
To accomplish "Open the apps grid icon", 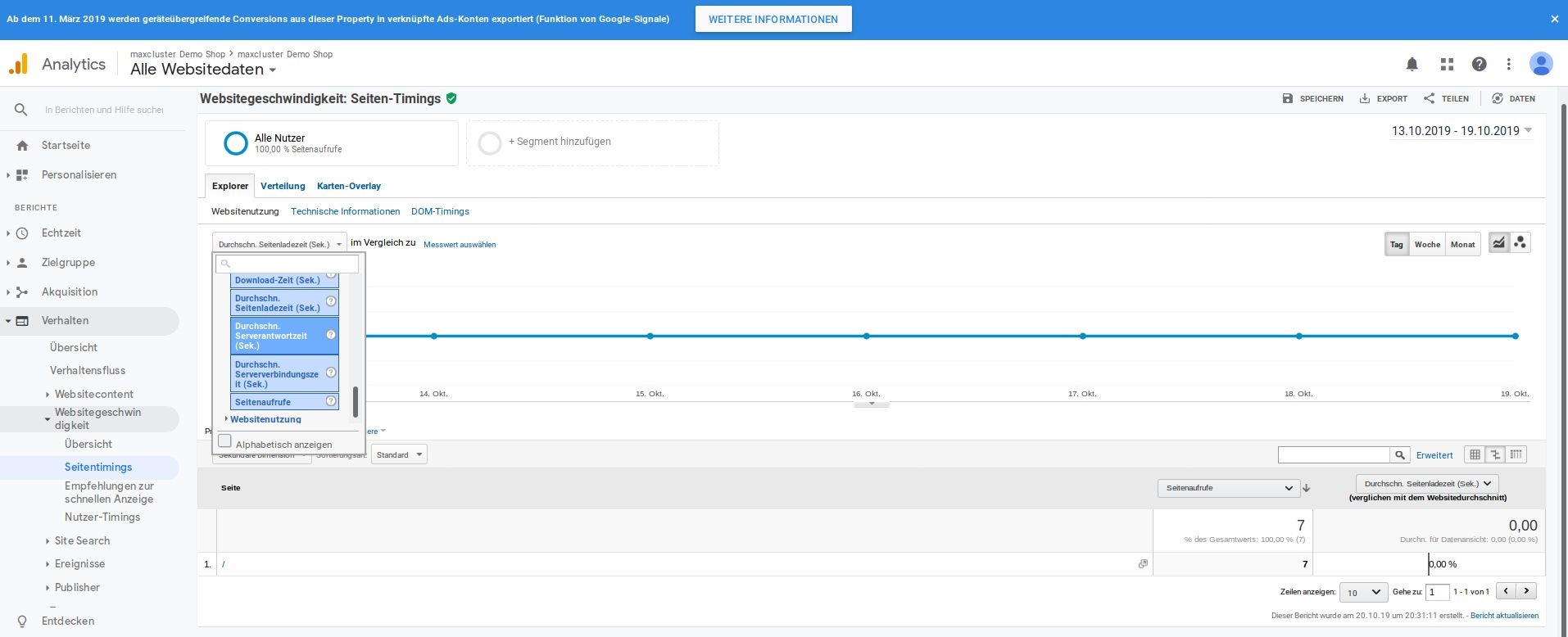I will (x=1447, y=64).
